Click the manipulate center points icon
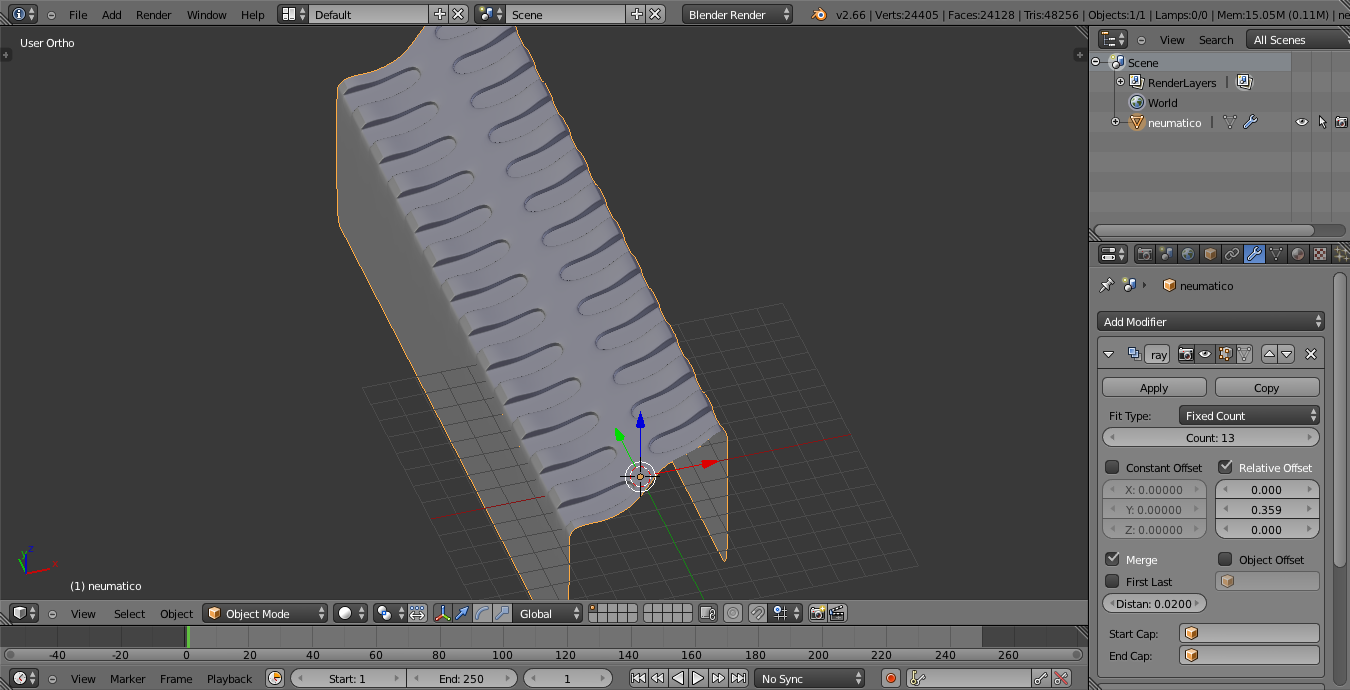 coord(417,613)
